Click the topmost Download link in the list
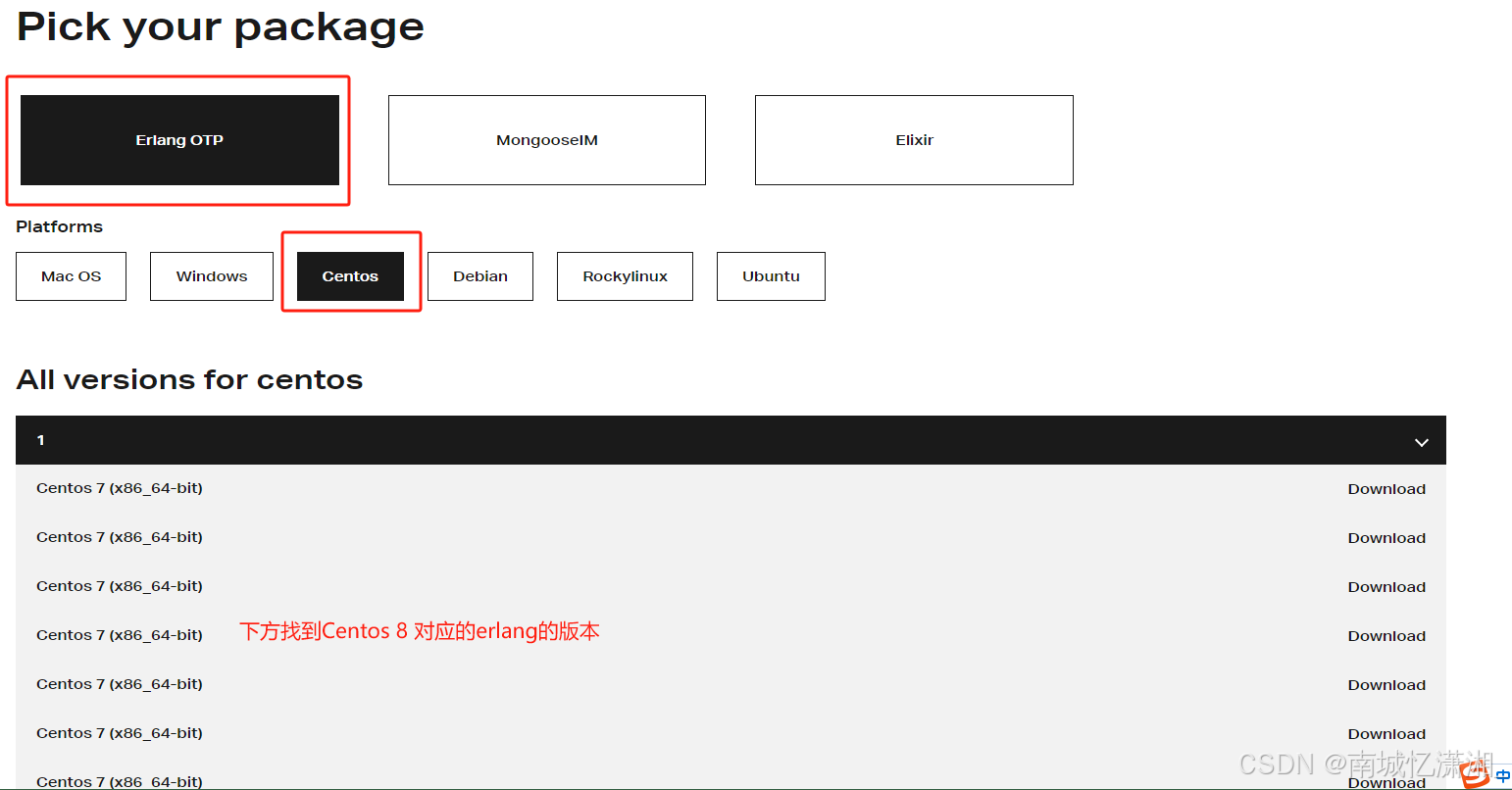This screenshot has width=1512, height=790. tap(1386, 489)
